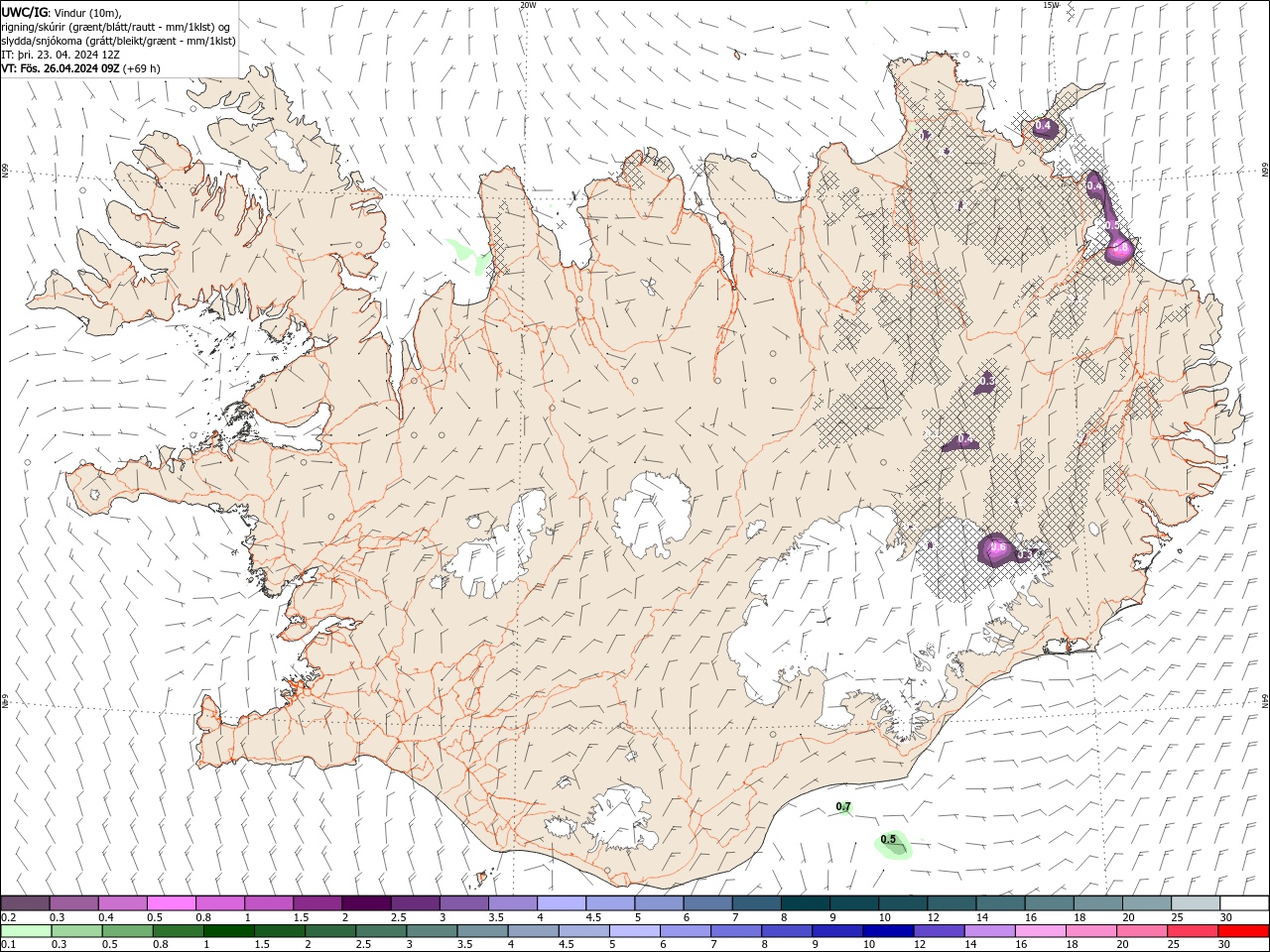Select the darkest green 1 swatch, rain scale
Screen dimensions: 1270x952
[228, 931]
